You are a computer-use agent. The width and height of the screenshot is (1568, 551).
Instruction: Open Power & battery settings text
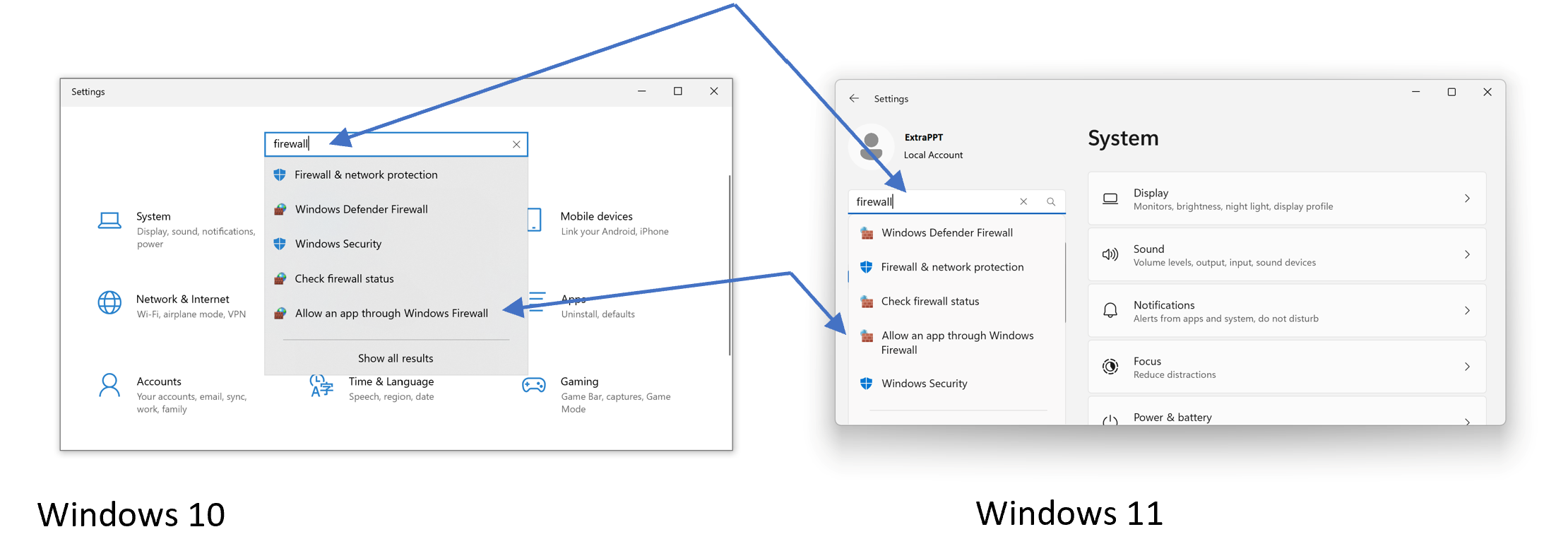coord(1172,417)
